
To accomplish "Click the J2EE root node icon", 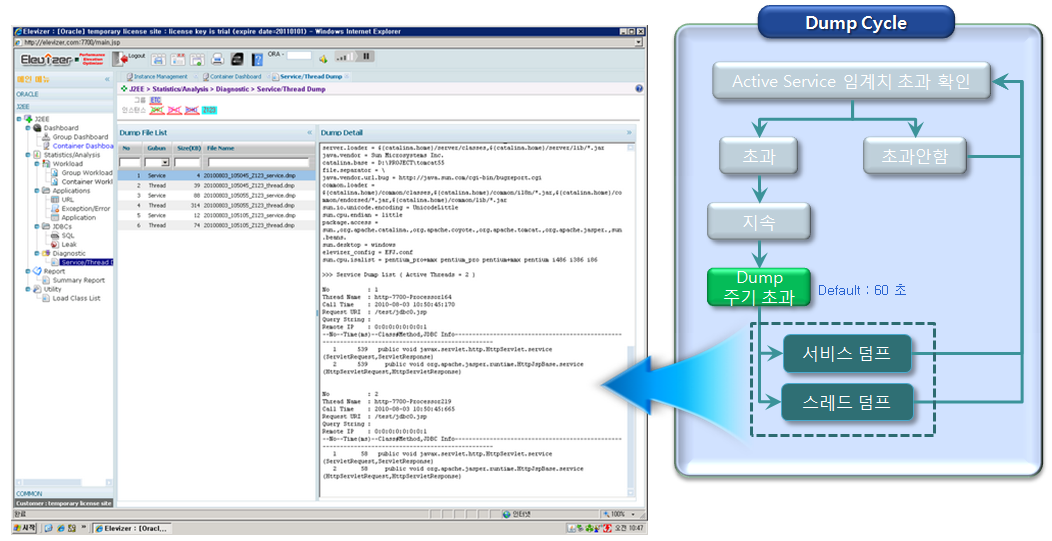I will (x=28, y=119).
